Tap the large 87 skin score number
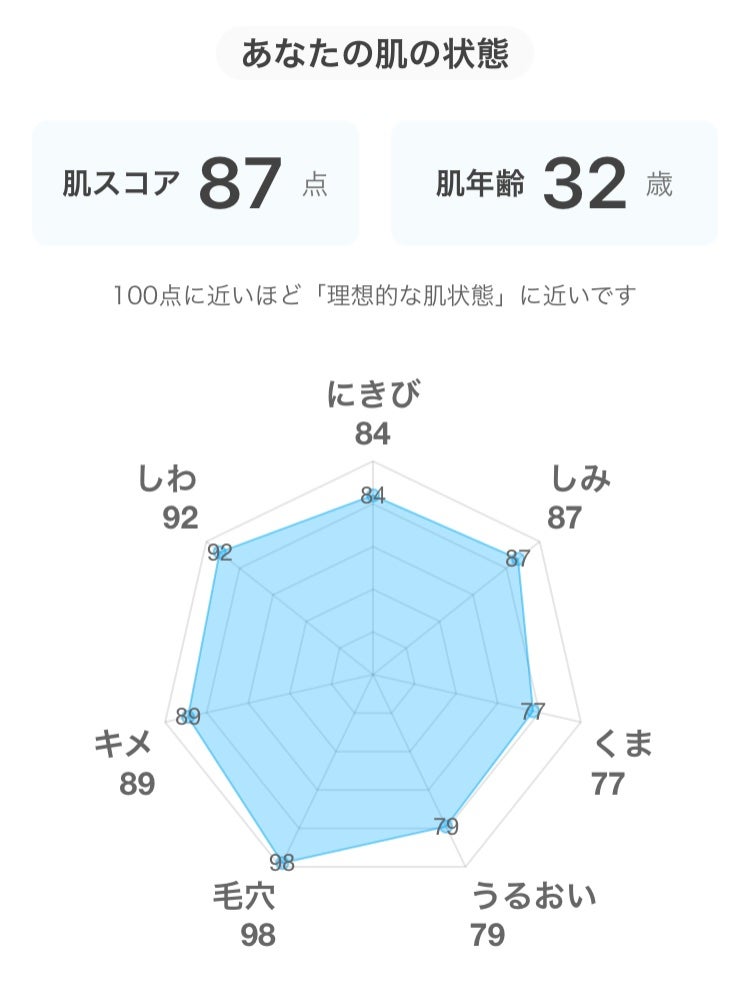750x986 pixels. click(240, 183)
